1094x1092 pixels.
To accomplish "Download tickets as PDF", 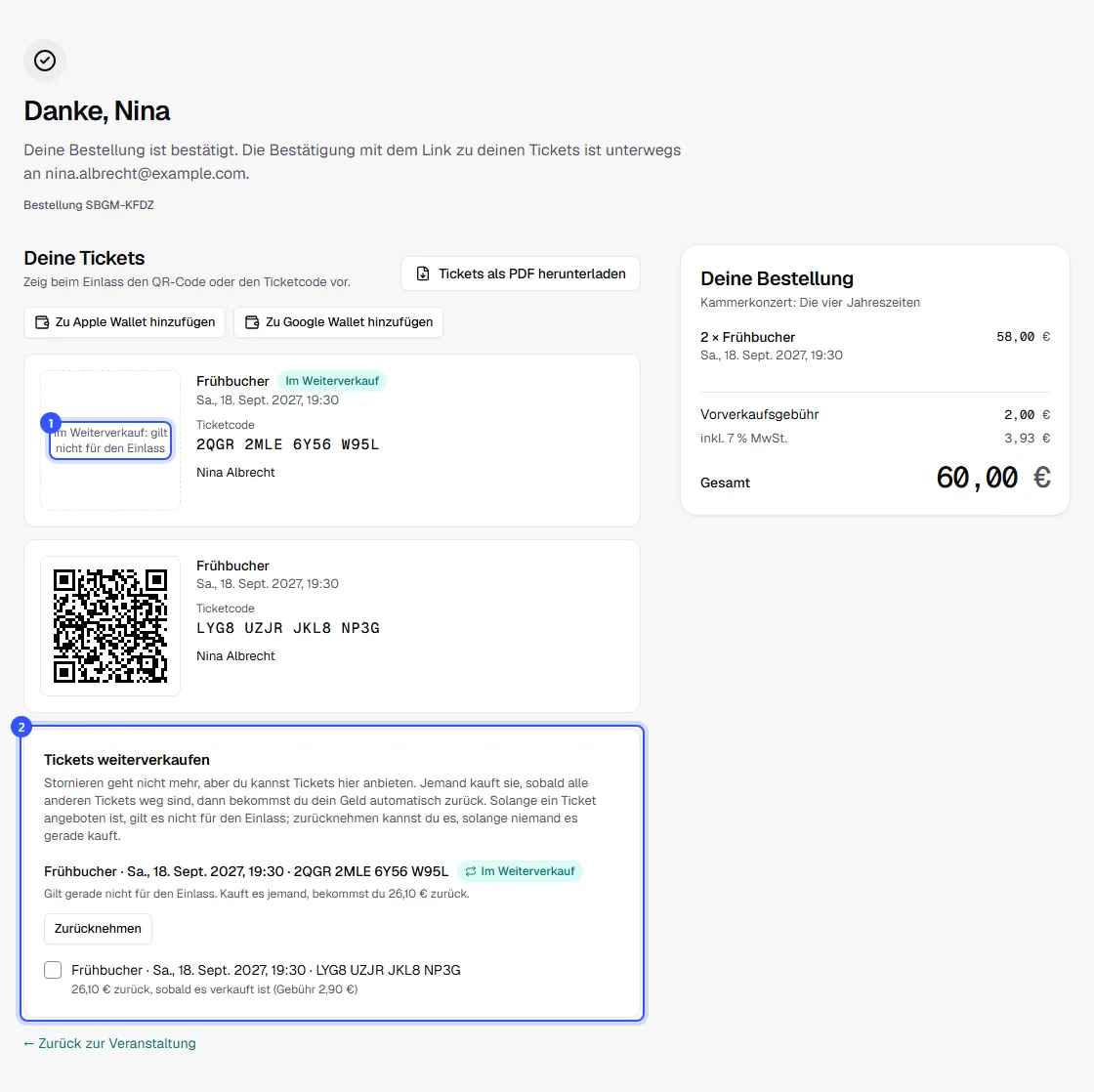I will 520,273.
